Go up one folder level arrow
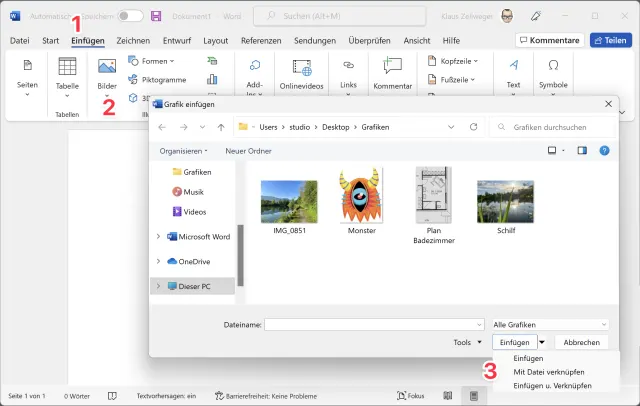This screenshot has height=406, width=640. 220,127
